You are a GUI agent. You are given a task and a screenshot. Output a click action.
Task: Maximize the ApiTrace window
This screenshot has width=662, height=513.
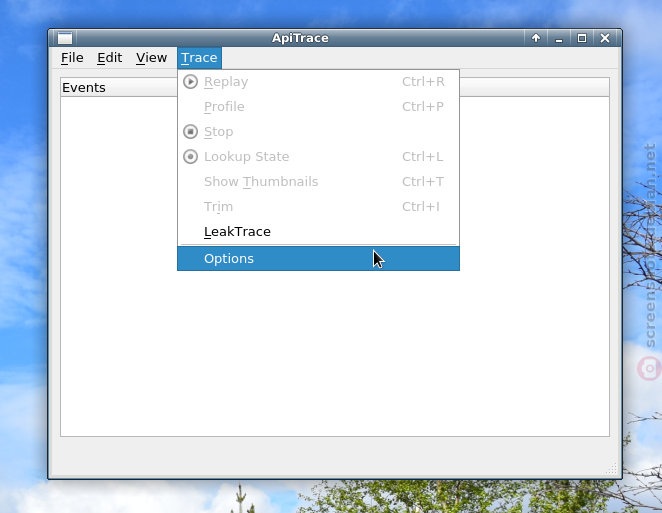(582, 38)
